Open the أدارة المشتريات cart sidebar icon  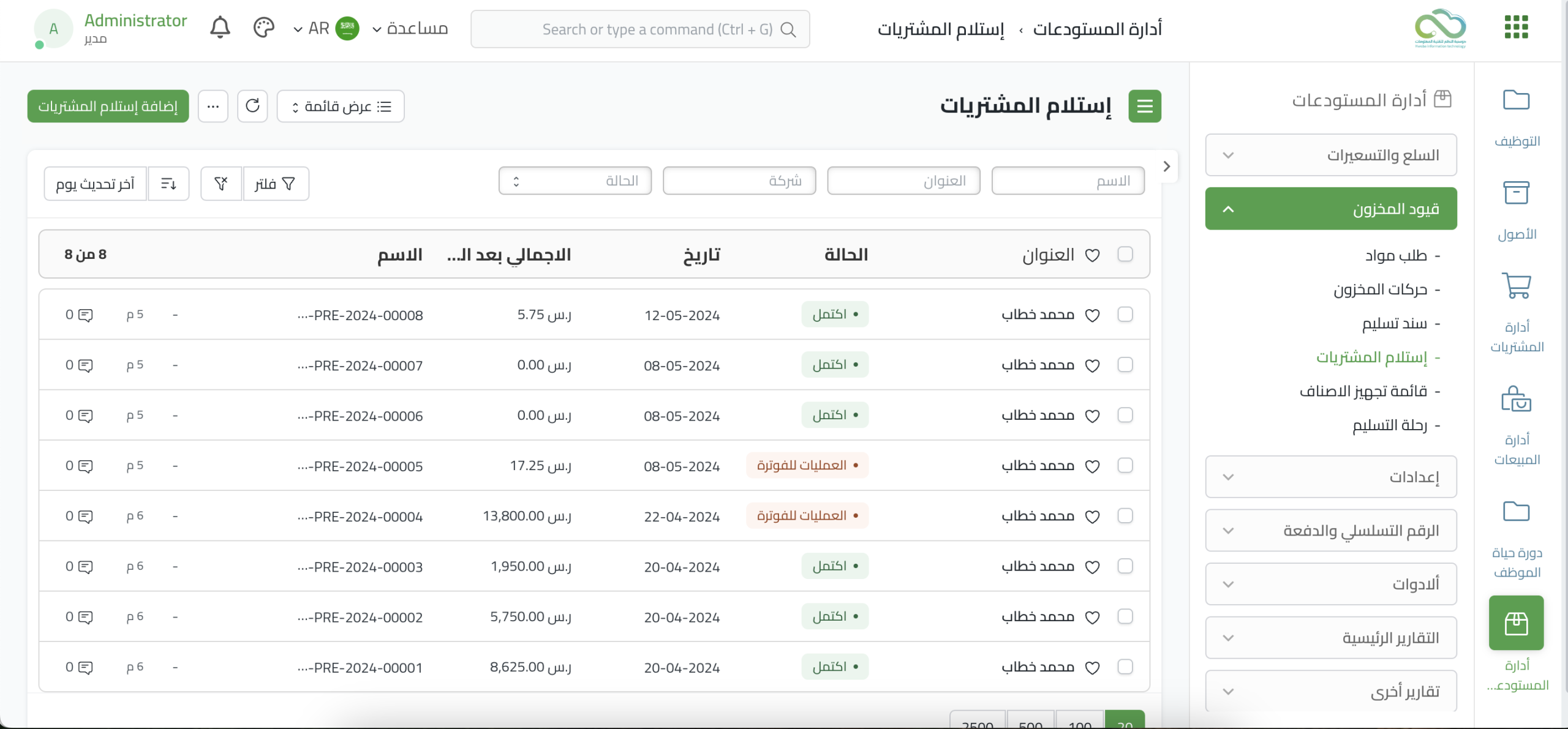1516,286
